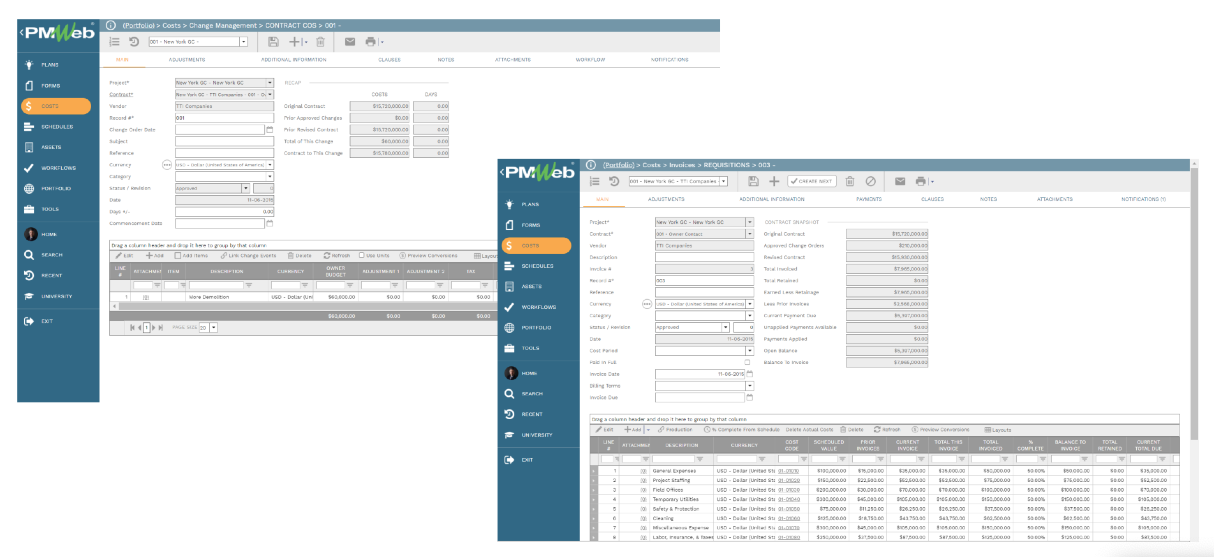Click delete trash icon in Change Order toolbar
This screenshot has height=557, width=1214.
[320, 42]
